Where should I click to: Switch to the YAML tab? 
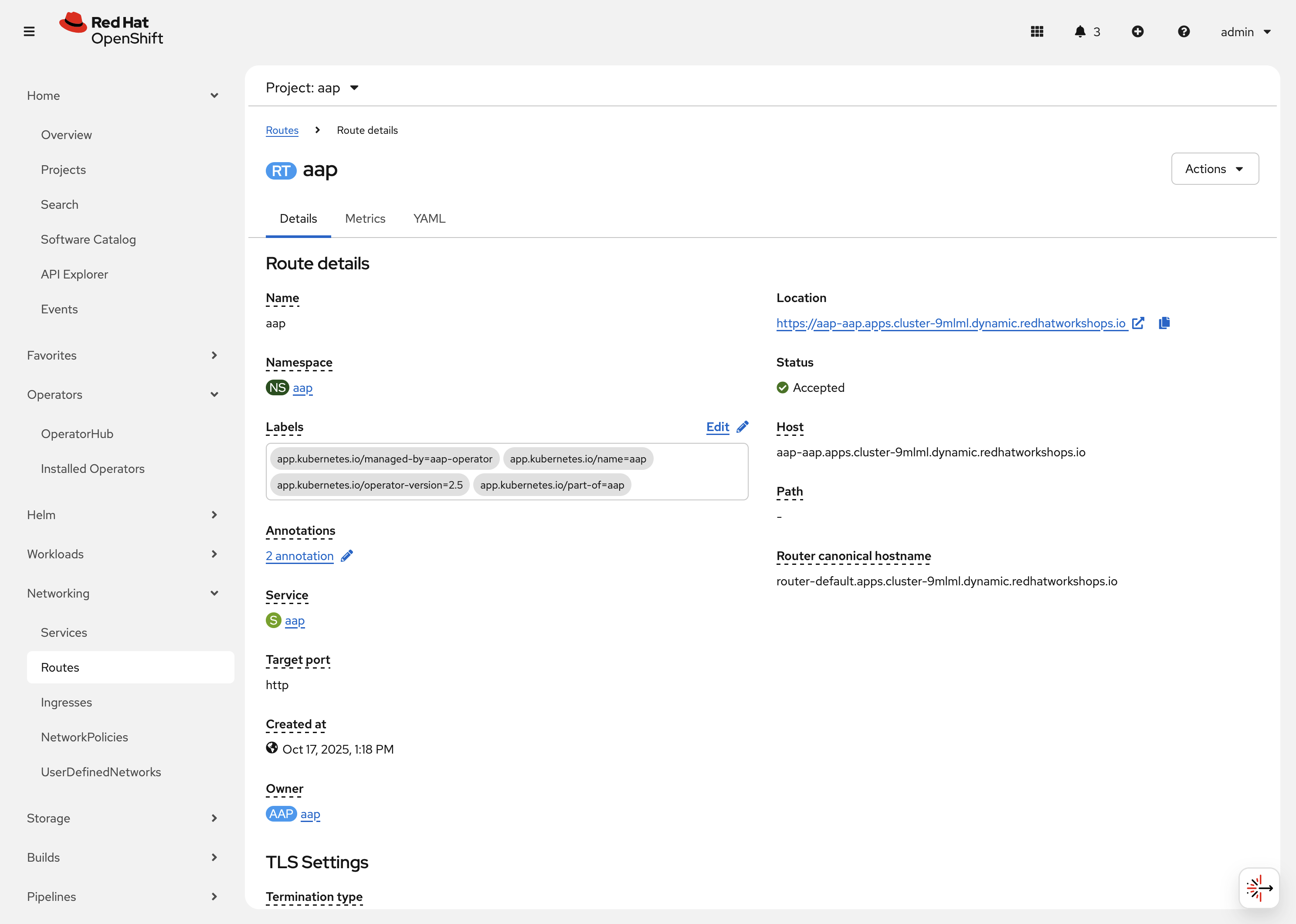tap(429, 218)
